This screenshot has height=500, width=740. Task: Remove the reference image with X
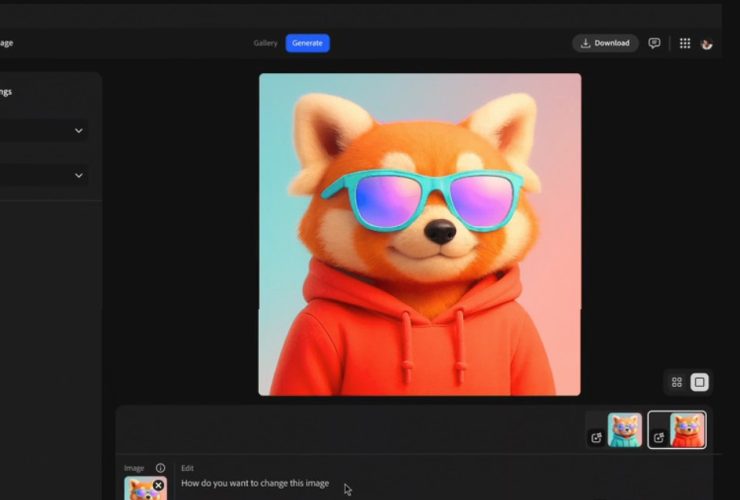click(x=159, y=485)
